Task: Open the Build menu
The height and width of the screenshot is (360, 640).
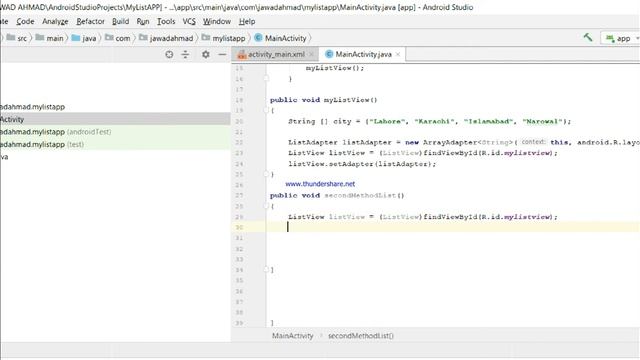Action: (x=120, y=21)
